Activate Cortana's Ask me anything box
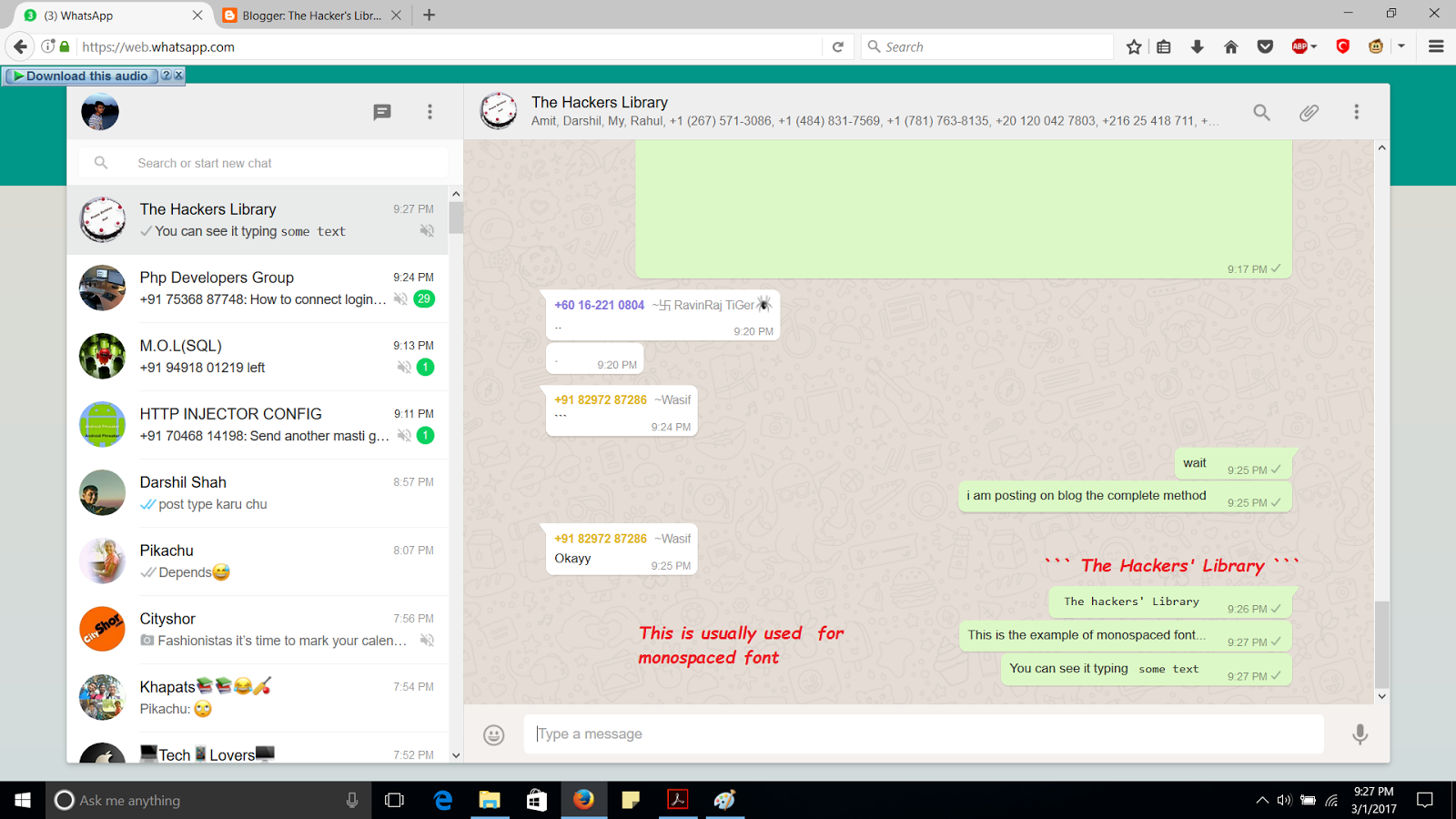 point(209,800)
